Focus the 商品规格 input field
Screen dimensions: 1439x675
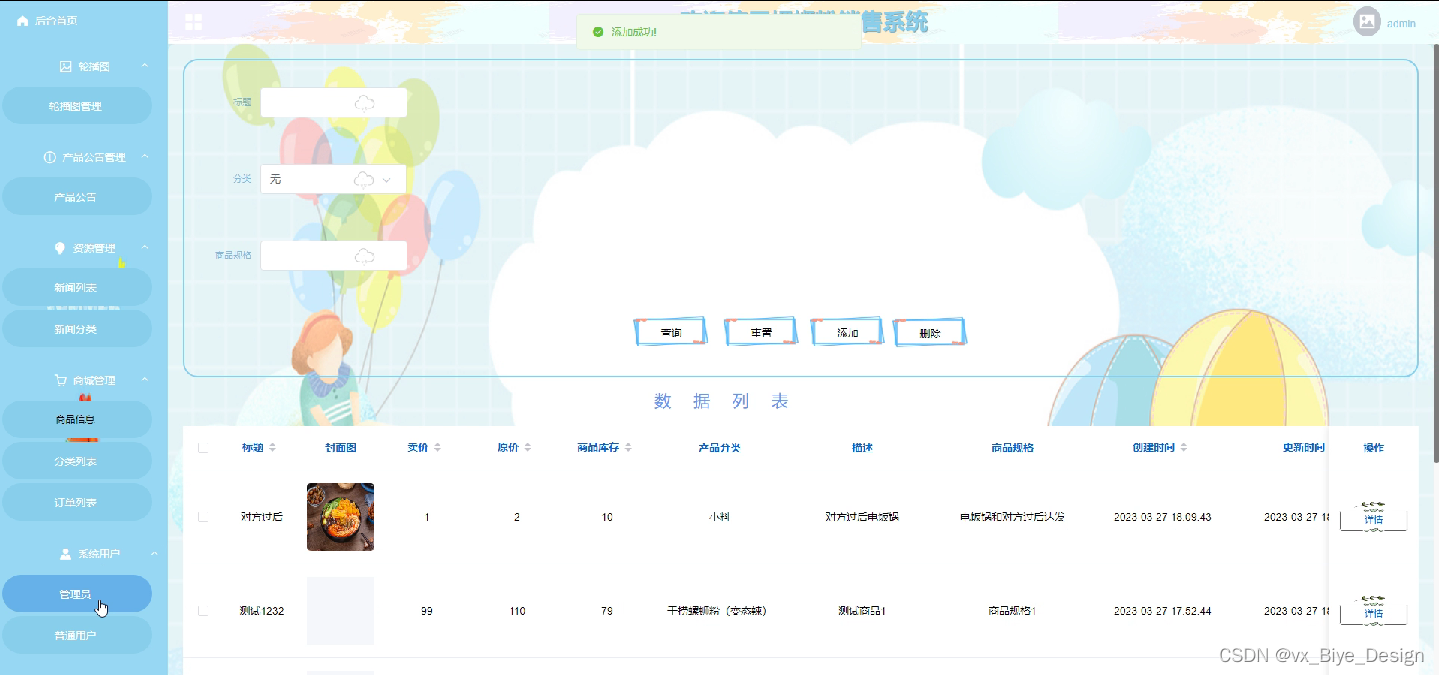tap(333, 256)
